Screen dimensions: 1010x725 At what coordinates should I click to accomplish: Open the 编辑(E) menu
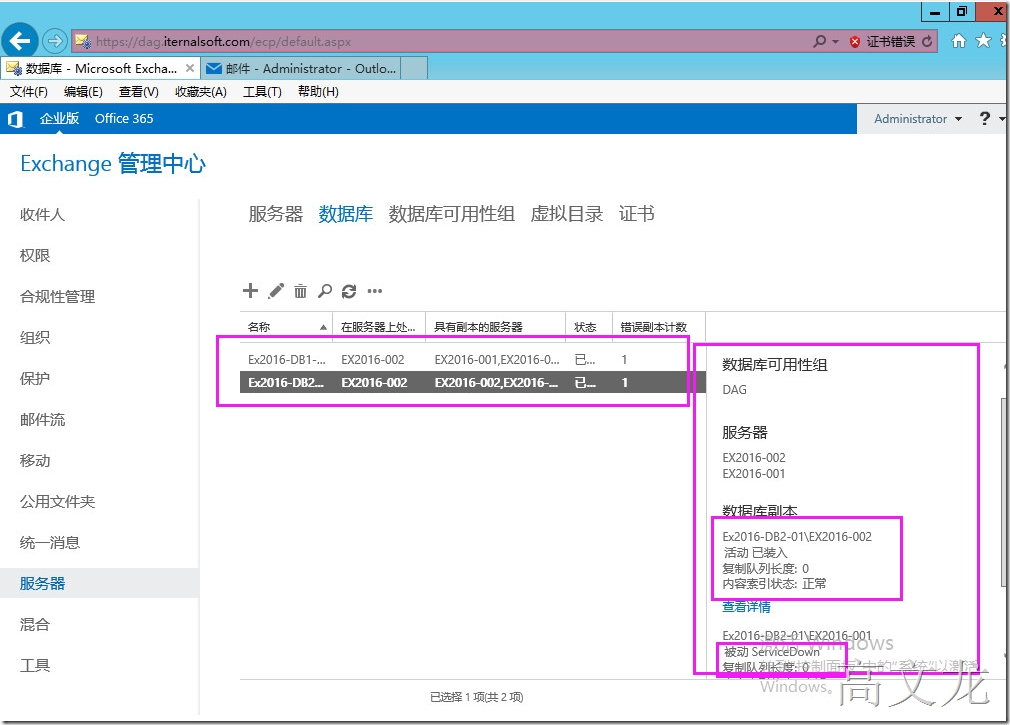pyautogui.click(x=83, y=91)
